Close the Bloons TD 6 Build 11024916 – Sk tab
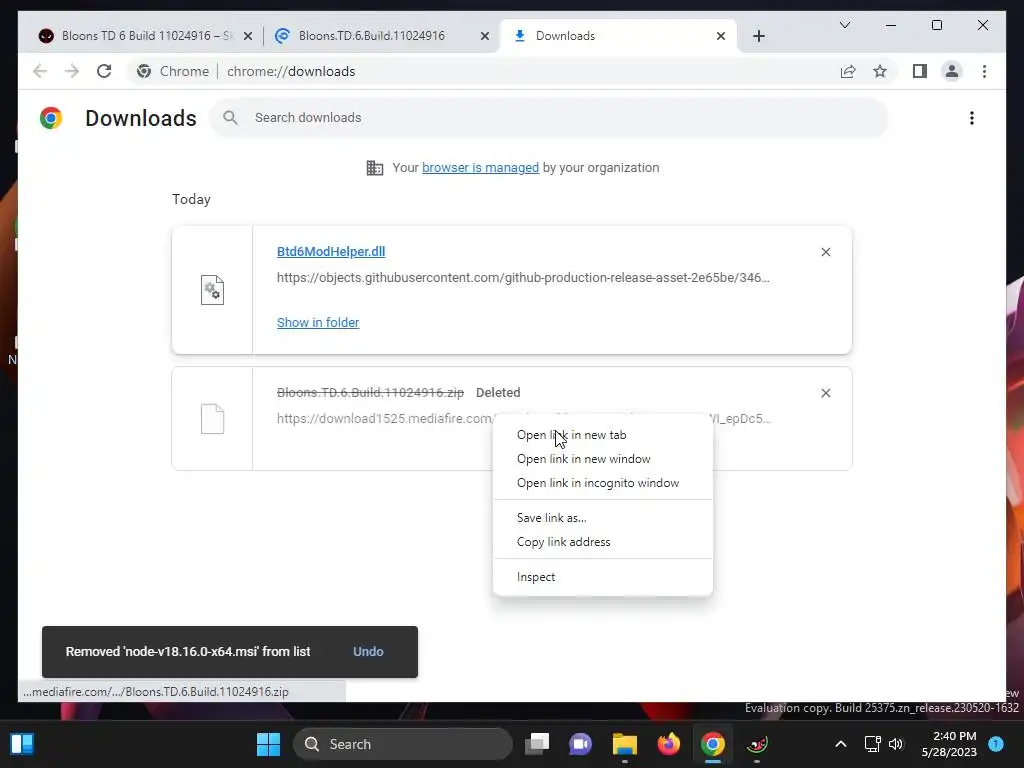1024x768 pixels. [248, 36]
